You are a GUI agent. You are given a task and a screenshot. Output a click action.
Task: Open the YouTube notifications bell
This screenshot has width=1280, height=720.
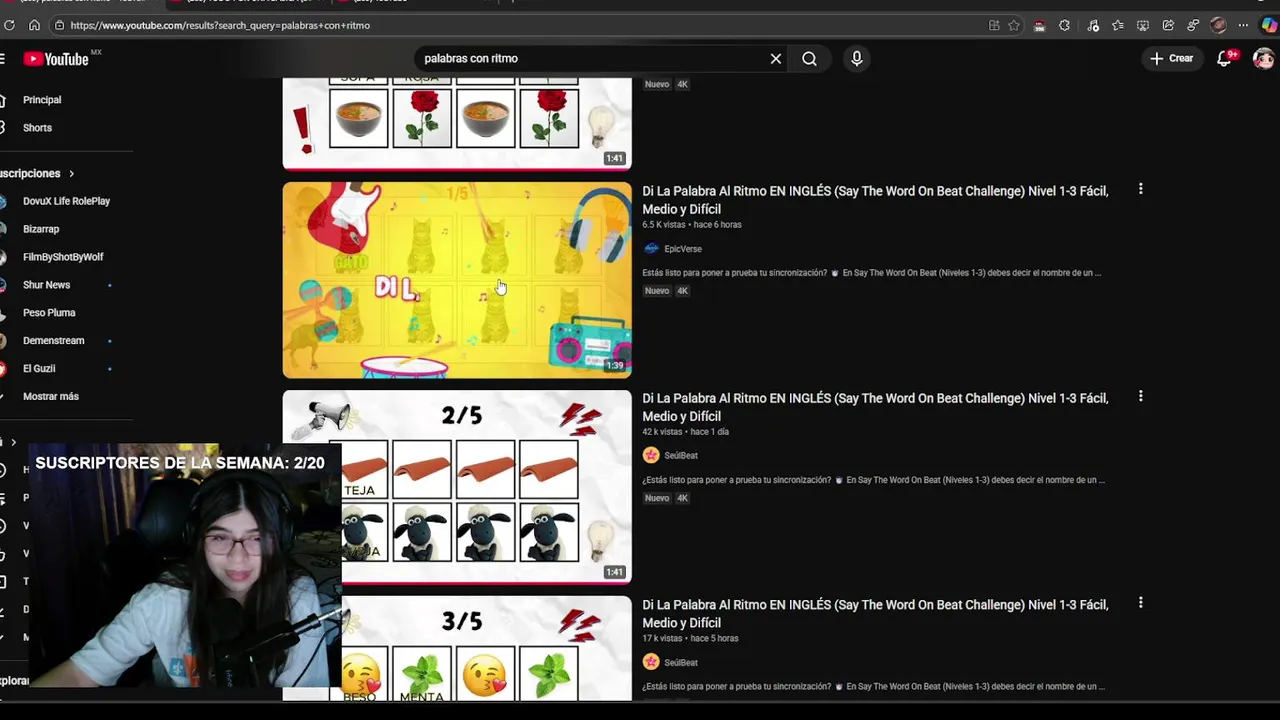tap(1224, 59)
